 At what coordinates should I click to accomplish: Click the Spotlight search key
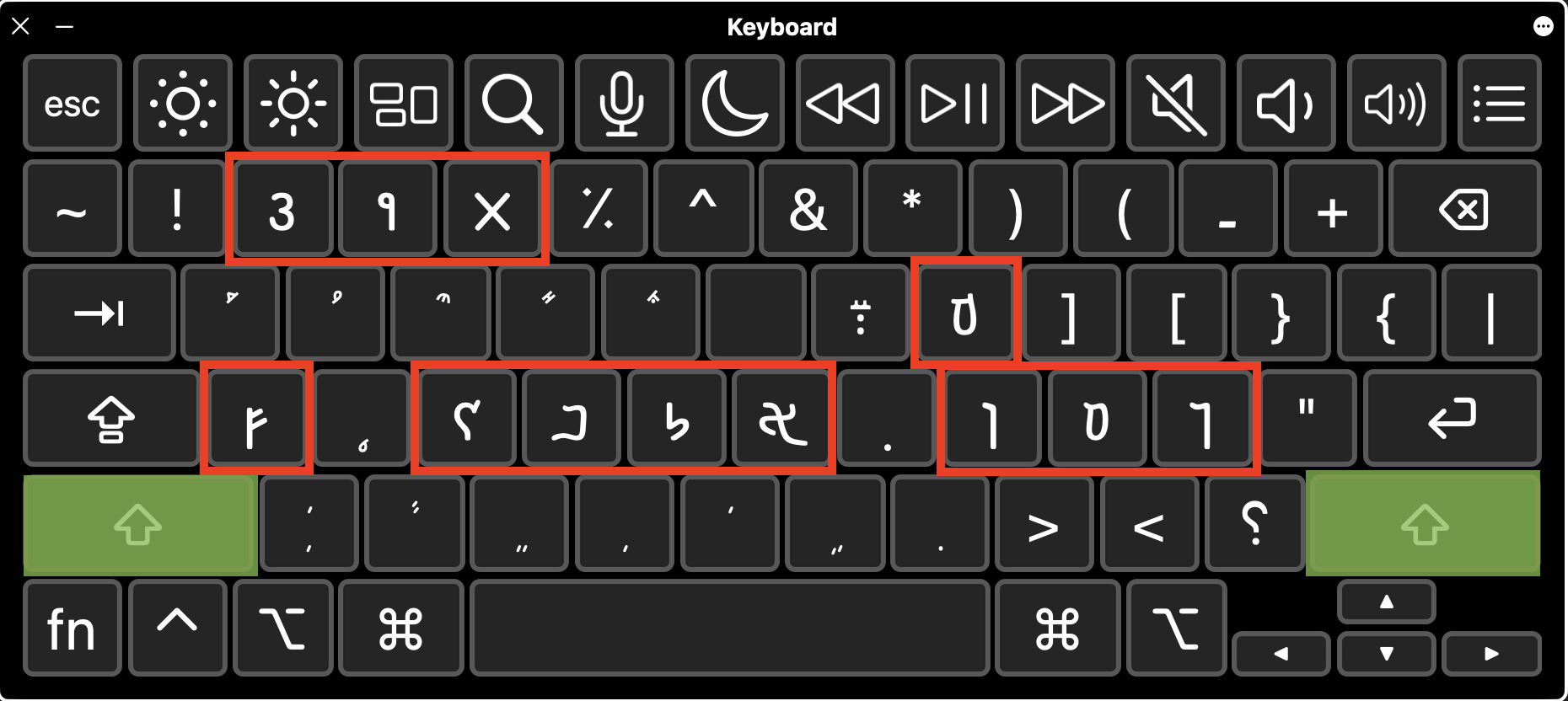tap(514, 104)
